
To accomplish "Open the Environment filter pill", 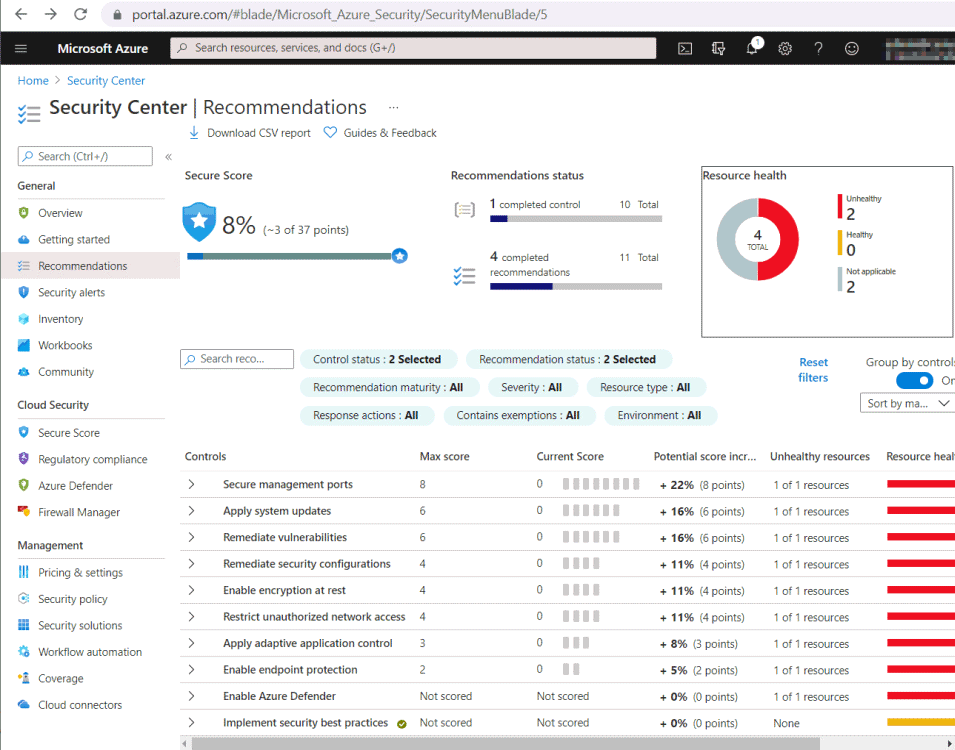I will 660,416.
